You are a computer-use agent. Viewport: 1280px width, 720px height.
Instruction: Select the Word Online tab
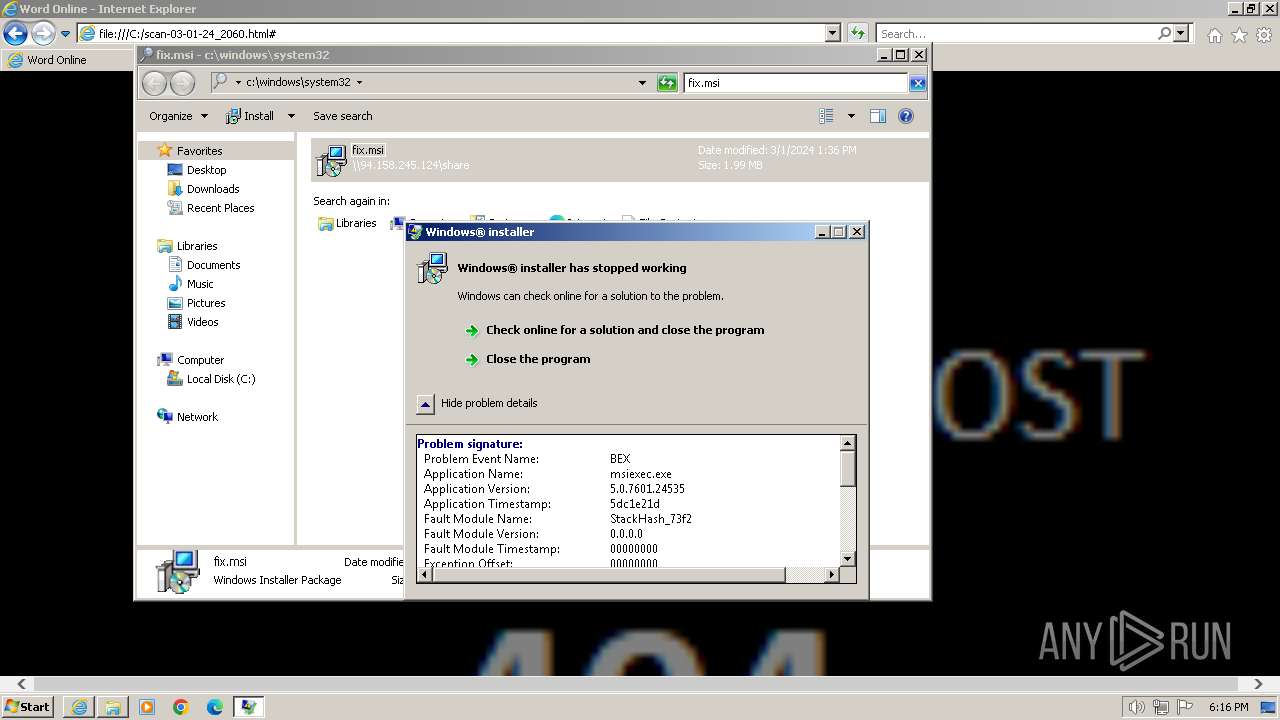[66, 60]
